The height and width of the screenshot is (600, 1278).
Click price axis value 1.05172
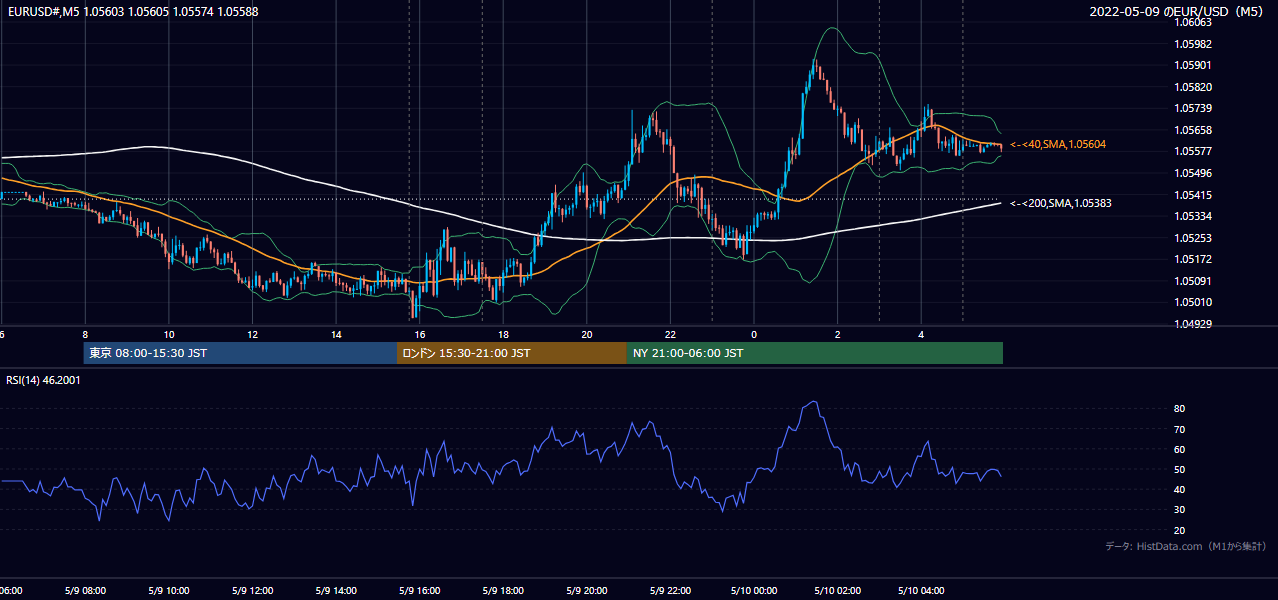click(x=1193, y=259)
